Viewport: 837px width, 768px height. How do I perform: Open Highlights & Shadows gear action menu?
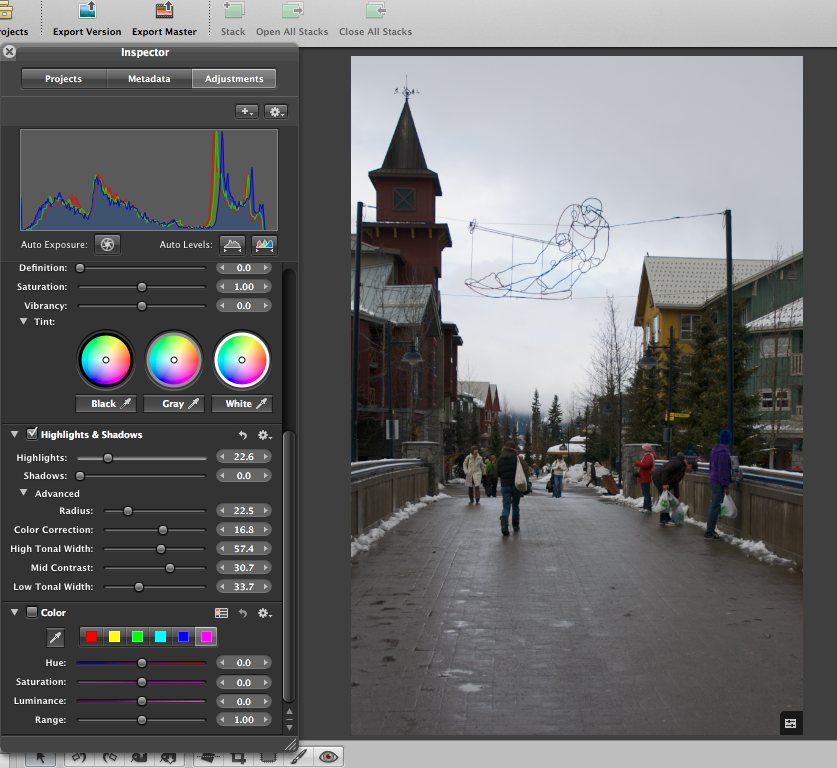pyautogui.click(x=265, y=435)
